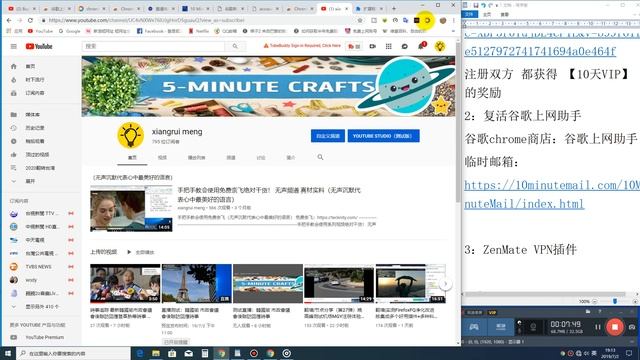Open a new Chrome tab
This screenshot has height=360, width=640.
coord(394,8)
